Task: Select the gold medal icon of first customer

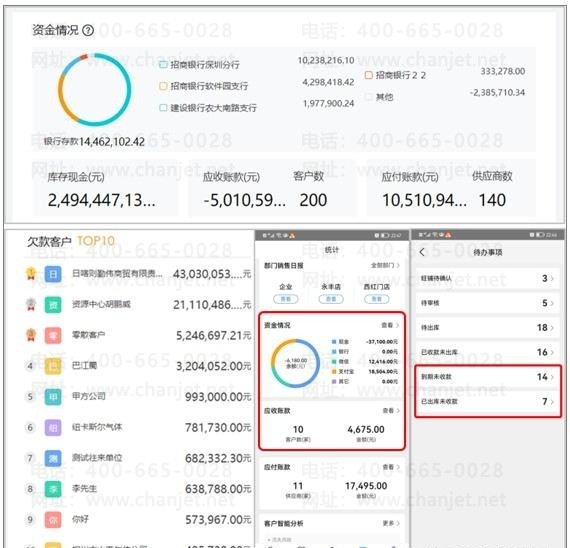Action: pyautogui.click(x=31, y=273)
